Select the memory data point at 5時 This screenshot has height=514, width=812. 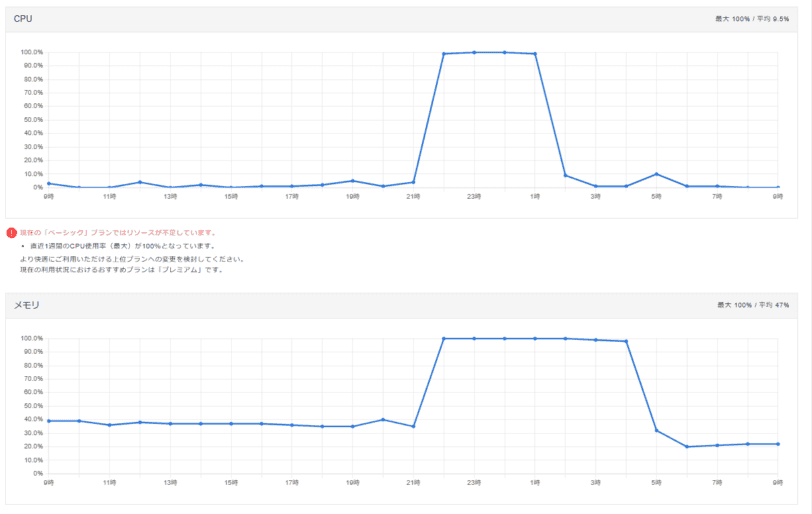(x=656, y=430)
